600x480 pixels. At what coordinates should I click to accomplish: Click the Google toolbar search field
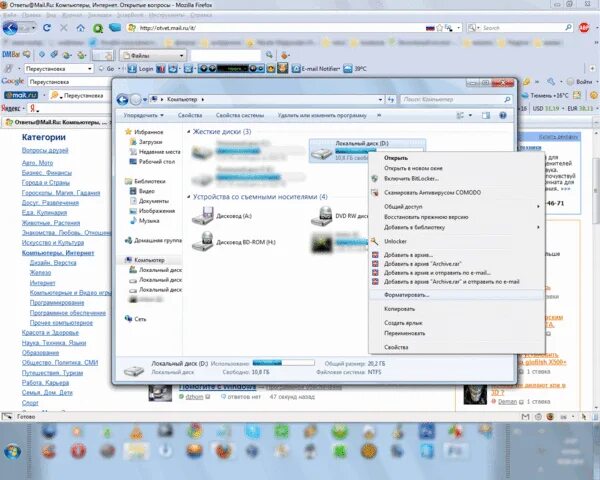coord(69,82)
